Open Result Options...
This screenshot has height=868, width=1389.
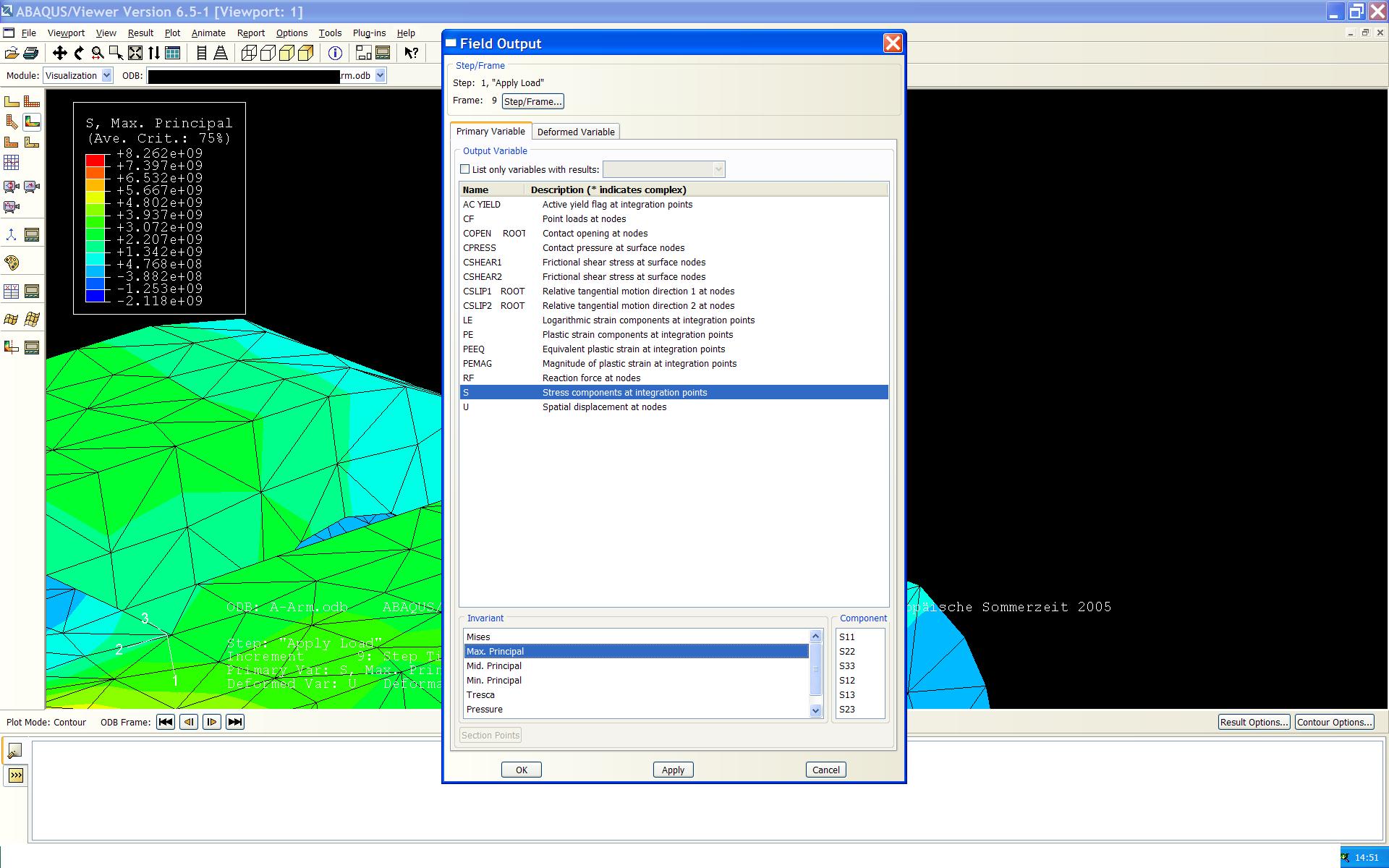[1254, 722]
